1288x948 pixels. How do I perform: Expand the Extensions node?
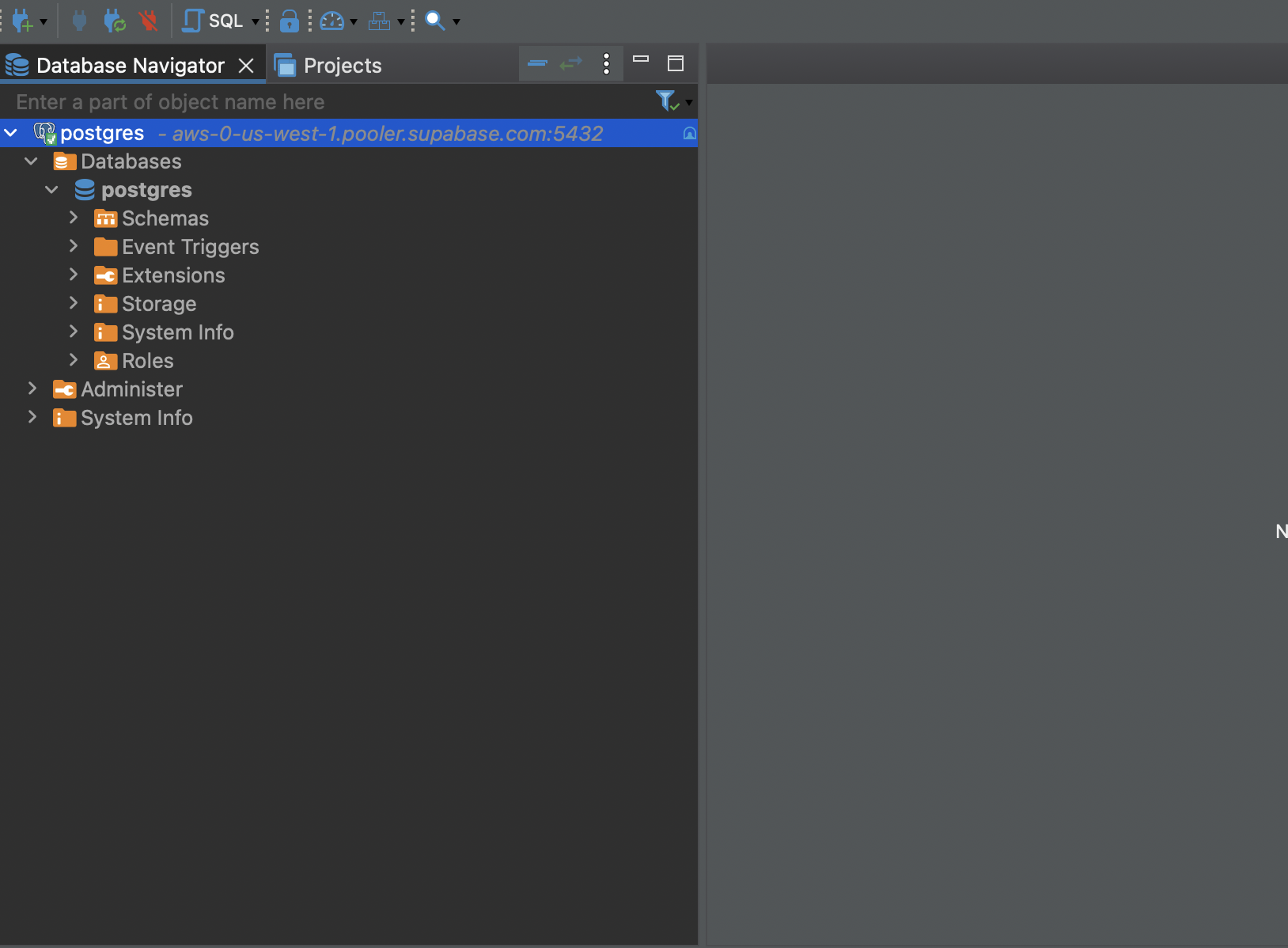tap(74, 275)
